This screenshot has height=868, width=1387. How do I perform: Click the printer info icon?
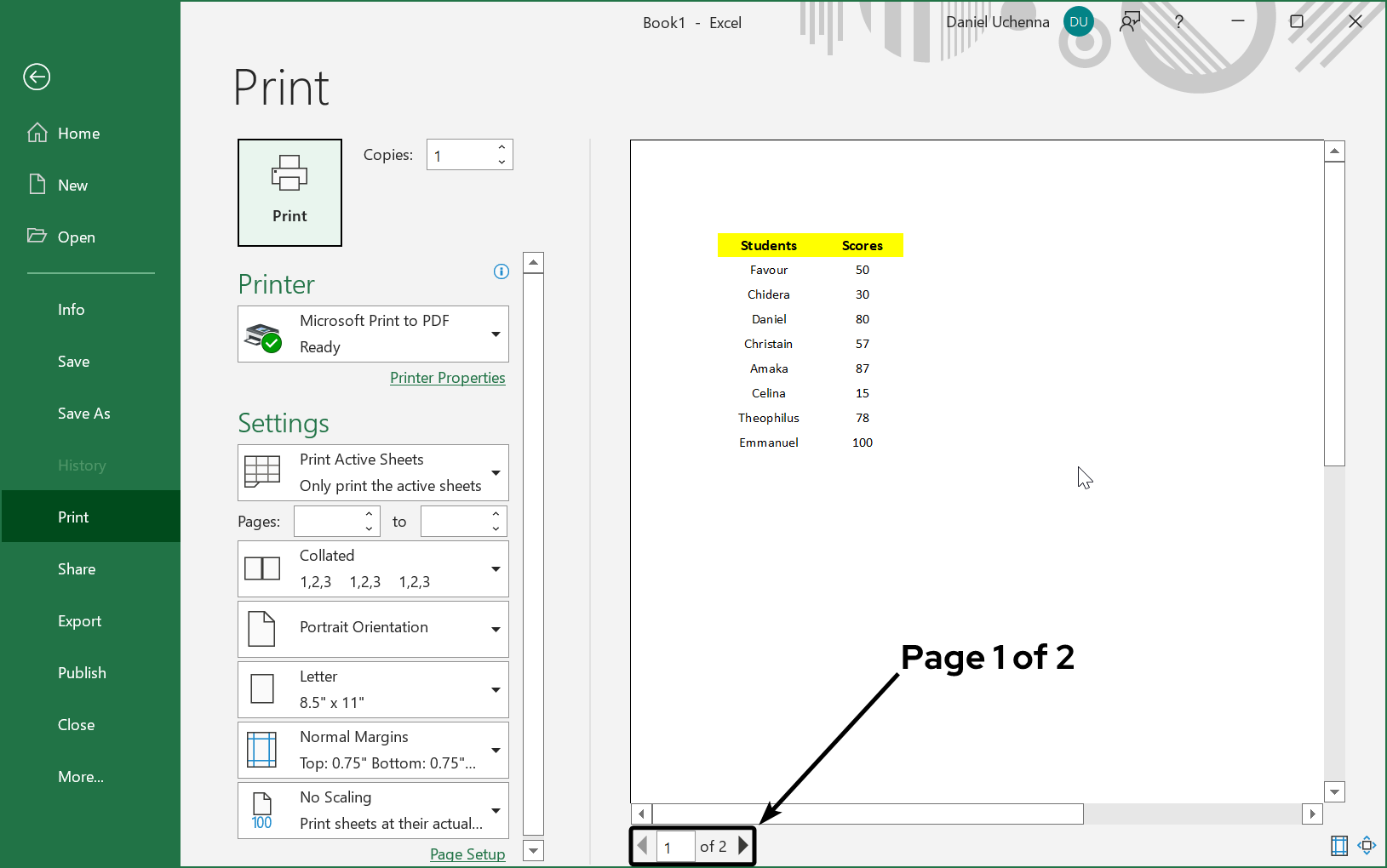(x=501, y=271)
